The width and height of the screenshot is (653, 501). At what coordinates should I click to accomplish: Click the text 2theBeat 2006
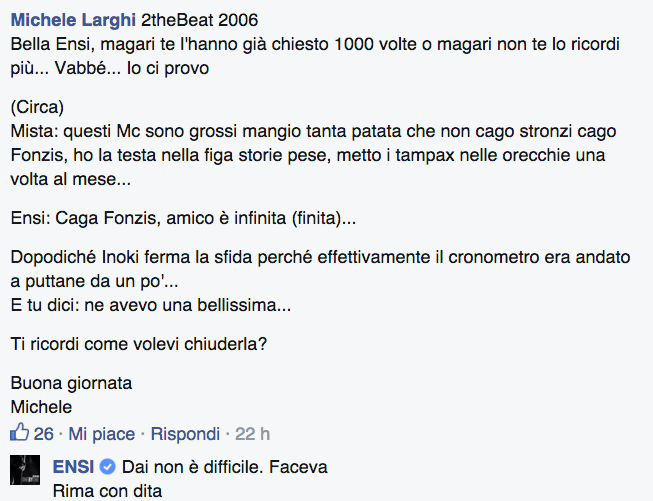[199, 20]
